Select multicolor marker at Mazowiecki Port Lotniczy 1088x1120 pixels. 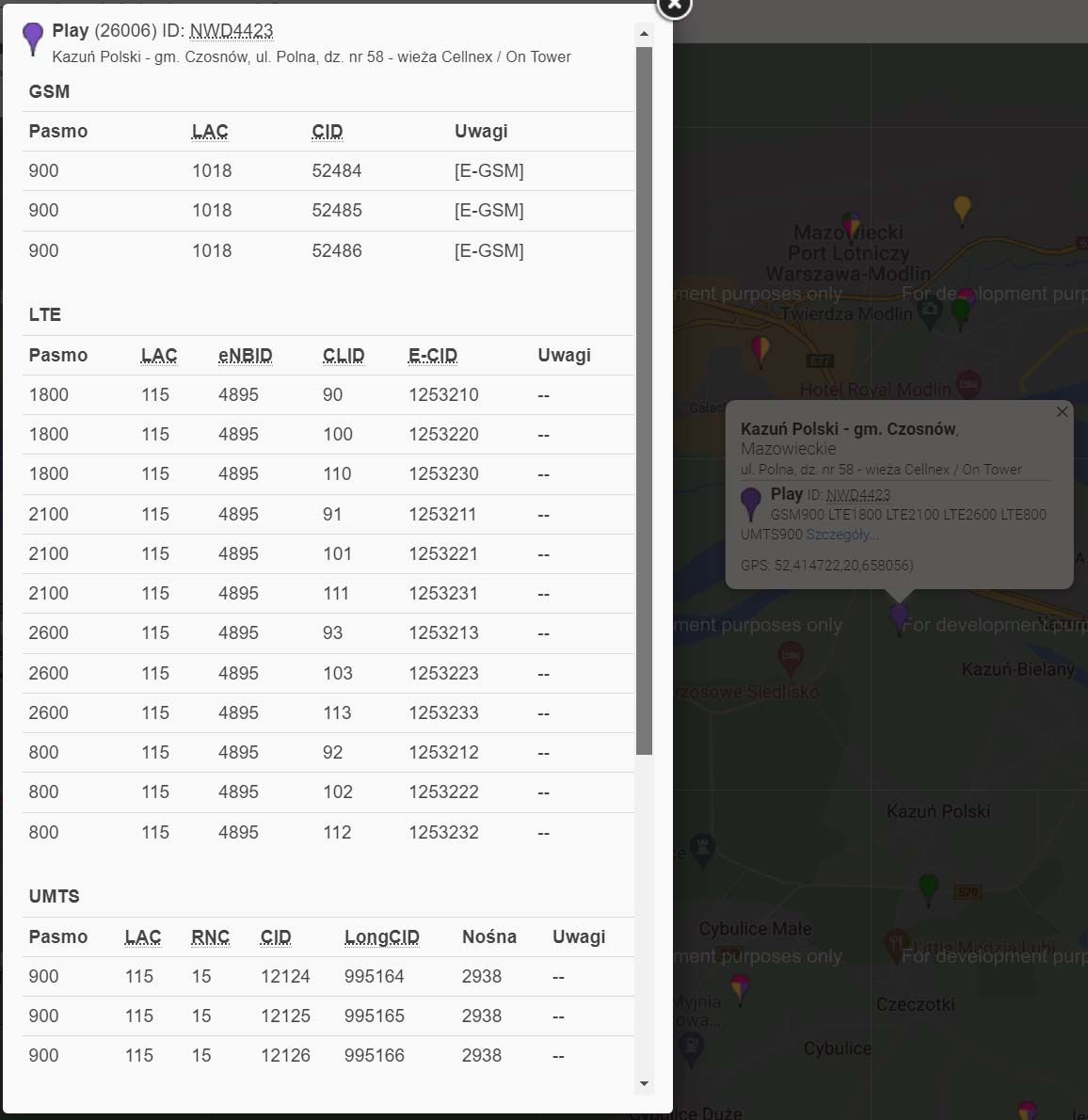[x=851, y=226]
